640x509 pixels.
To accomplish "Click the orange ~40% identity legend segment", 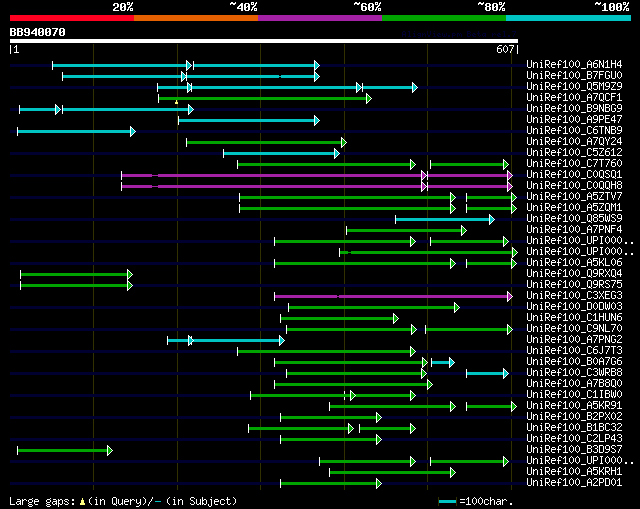I will click(196, 18).
